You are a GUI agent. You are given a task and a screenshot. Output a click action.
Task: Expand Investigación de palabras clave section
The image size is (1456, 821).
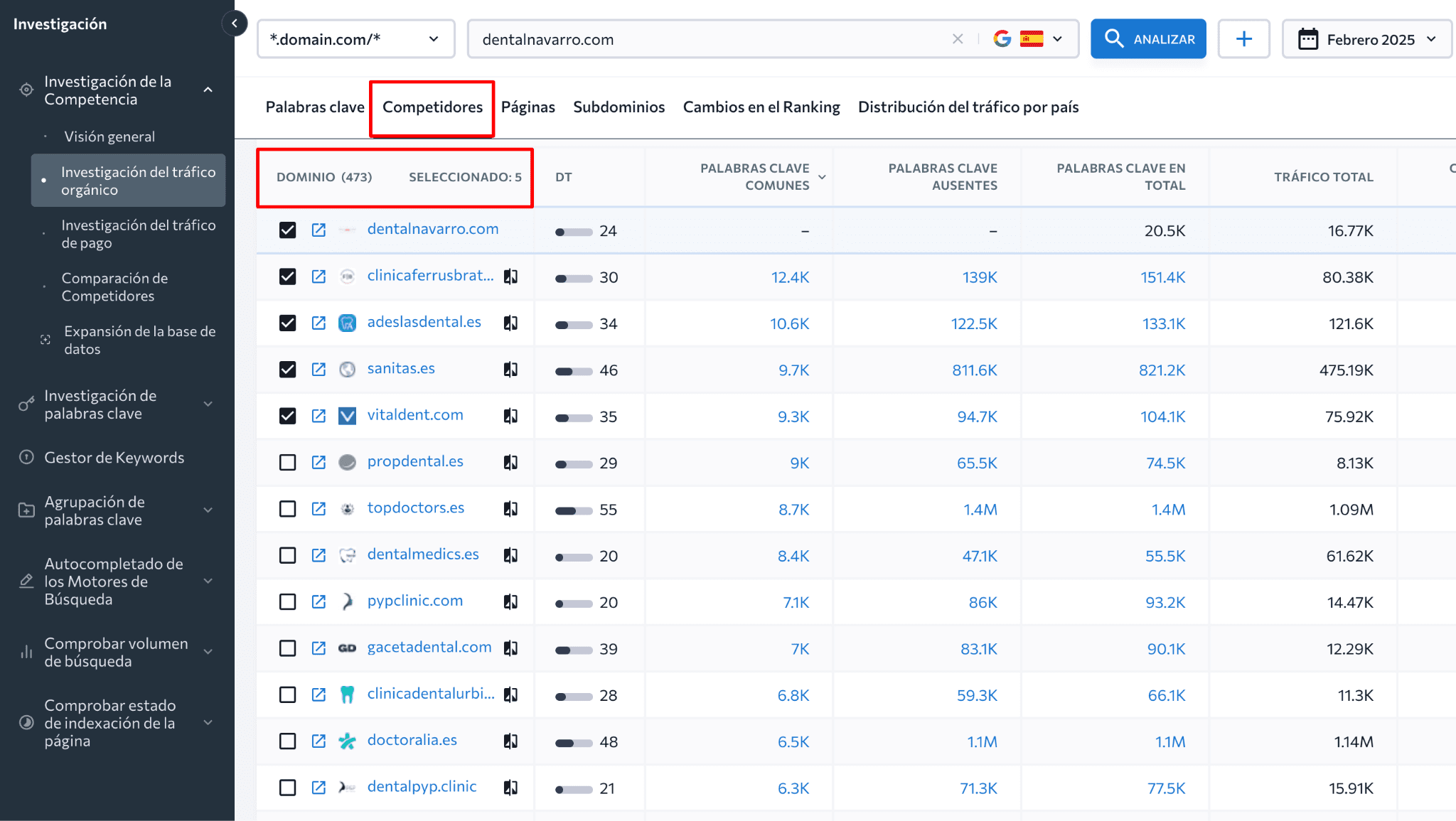[x=208, y=404]
